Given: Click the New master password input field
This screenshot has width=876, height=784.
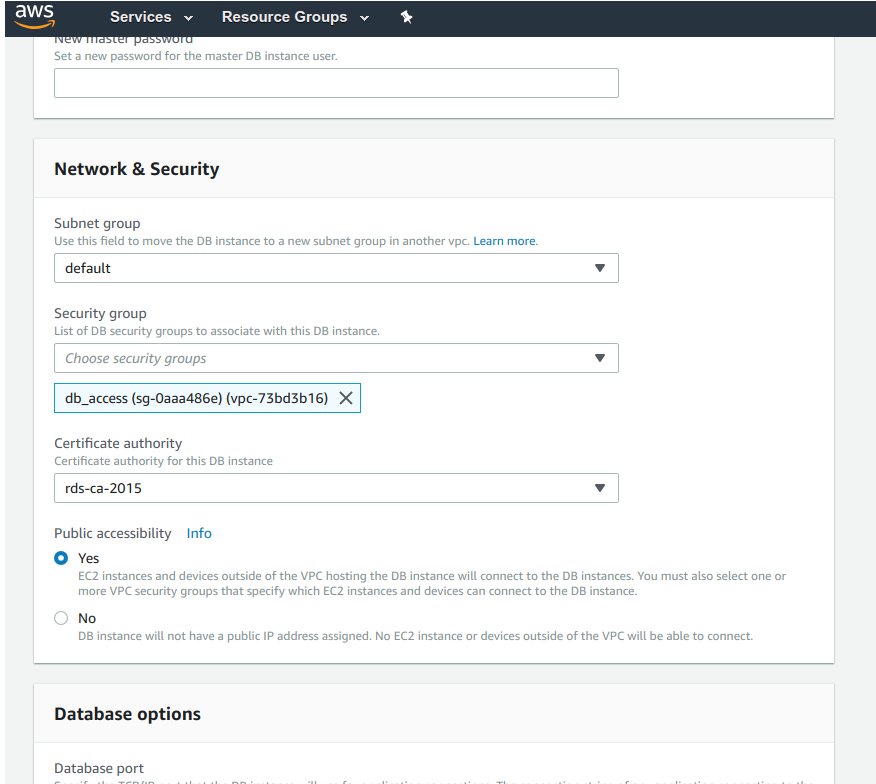Looking at the screenshot, I should point(336,83).
